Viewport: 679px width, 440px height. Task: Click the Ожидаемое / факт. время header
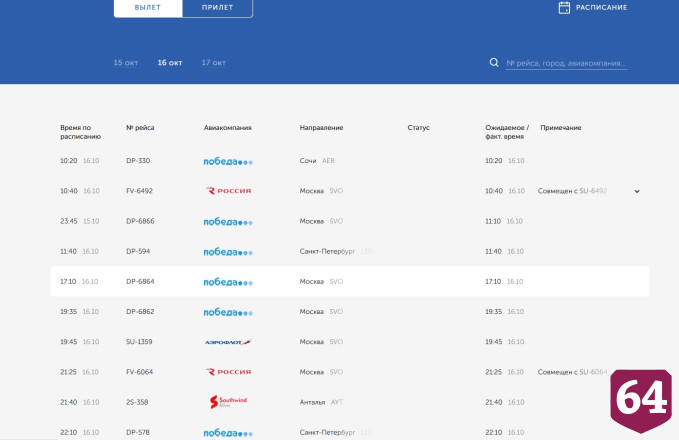[x=507, y=132]
